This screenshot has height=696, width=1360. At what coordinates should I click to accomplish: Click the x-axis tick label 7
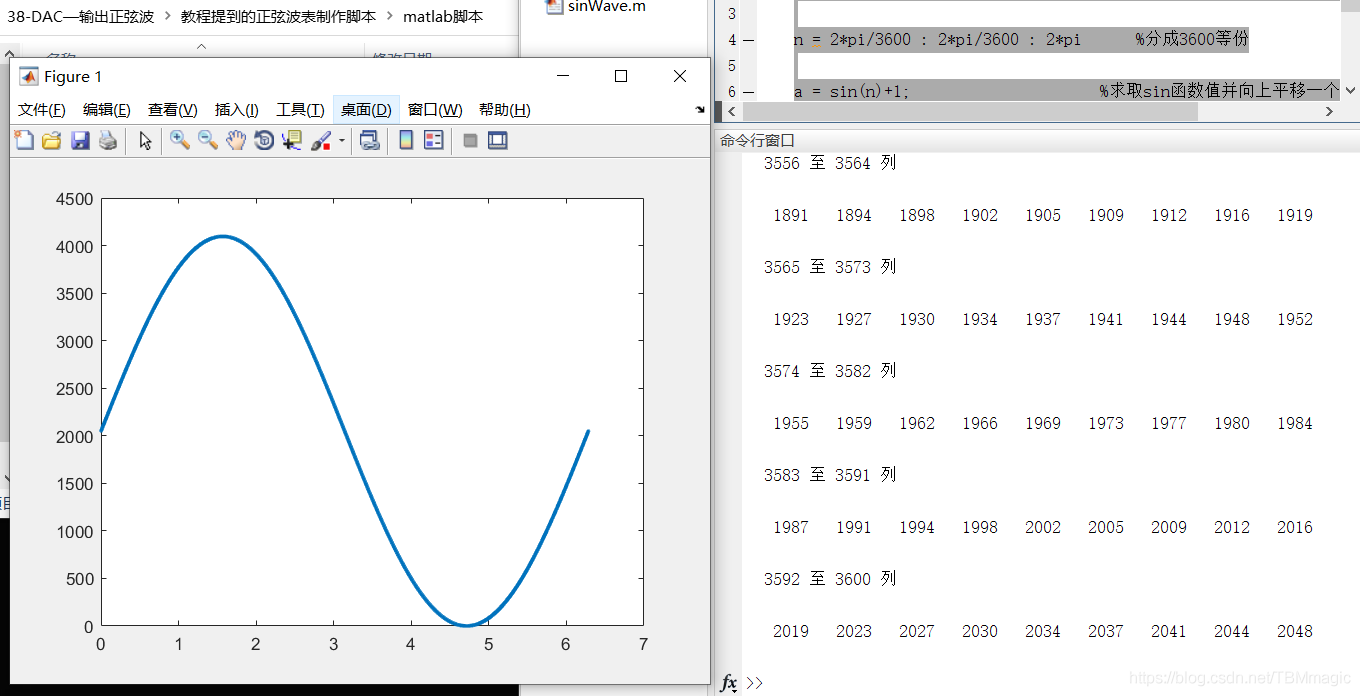643,645
